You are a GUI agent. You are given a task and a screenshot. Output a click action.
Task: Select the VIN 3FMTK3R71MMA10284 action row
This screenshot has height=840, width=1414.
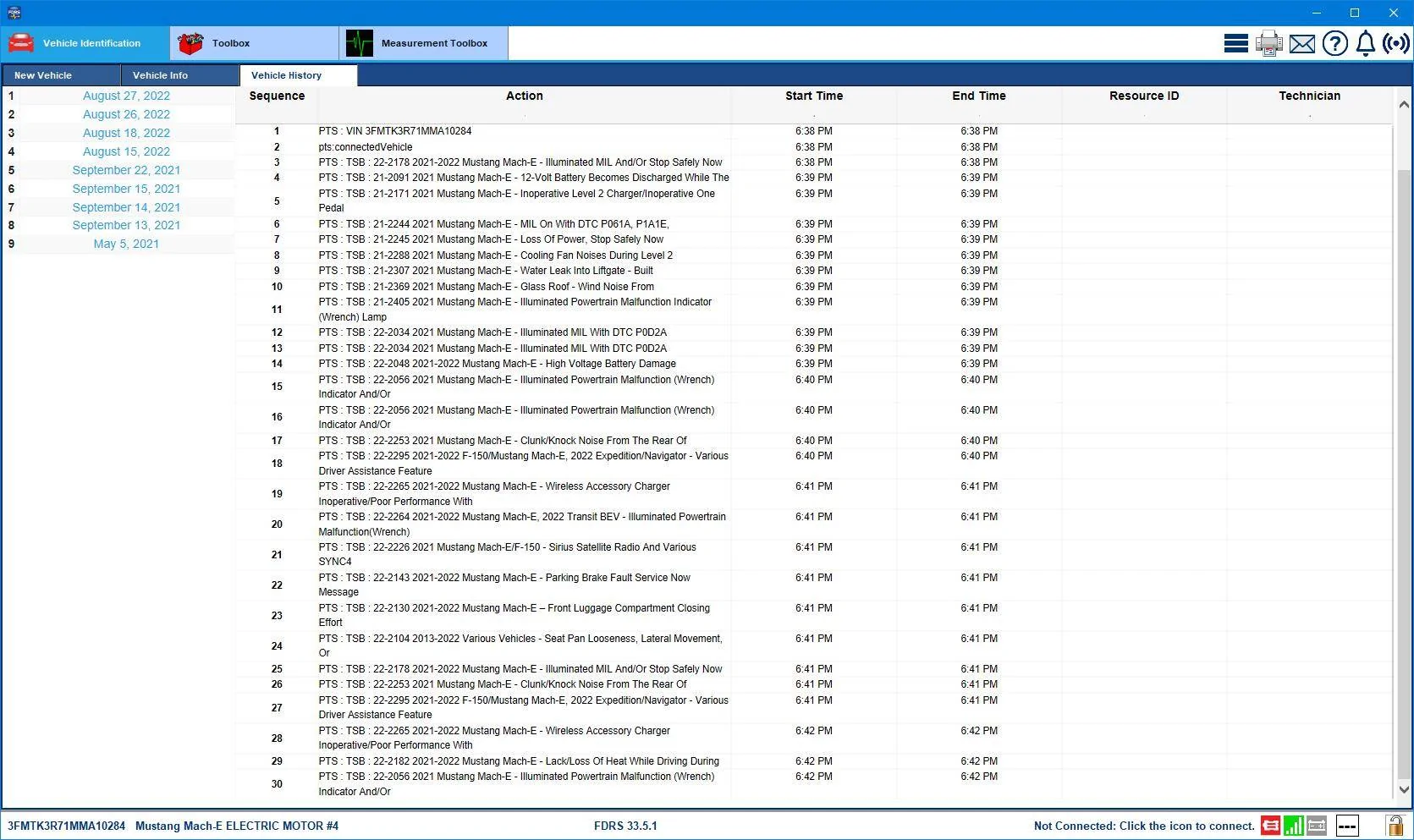tap(812, 131)
